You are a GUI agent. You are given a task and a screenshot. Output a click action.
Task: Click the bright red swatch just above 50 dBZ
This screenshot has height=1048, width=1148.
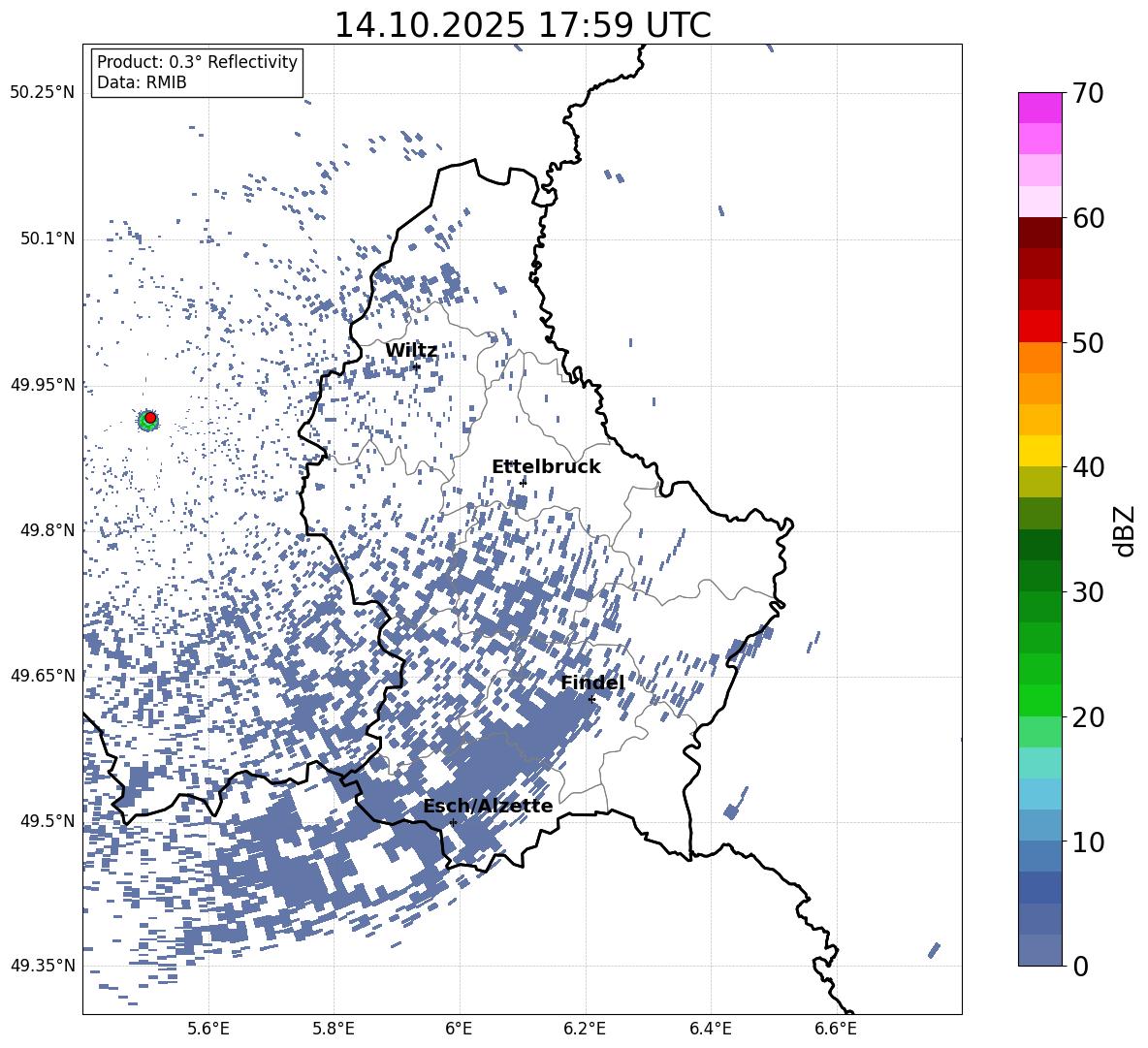pos(1040,327)
